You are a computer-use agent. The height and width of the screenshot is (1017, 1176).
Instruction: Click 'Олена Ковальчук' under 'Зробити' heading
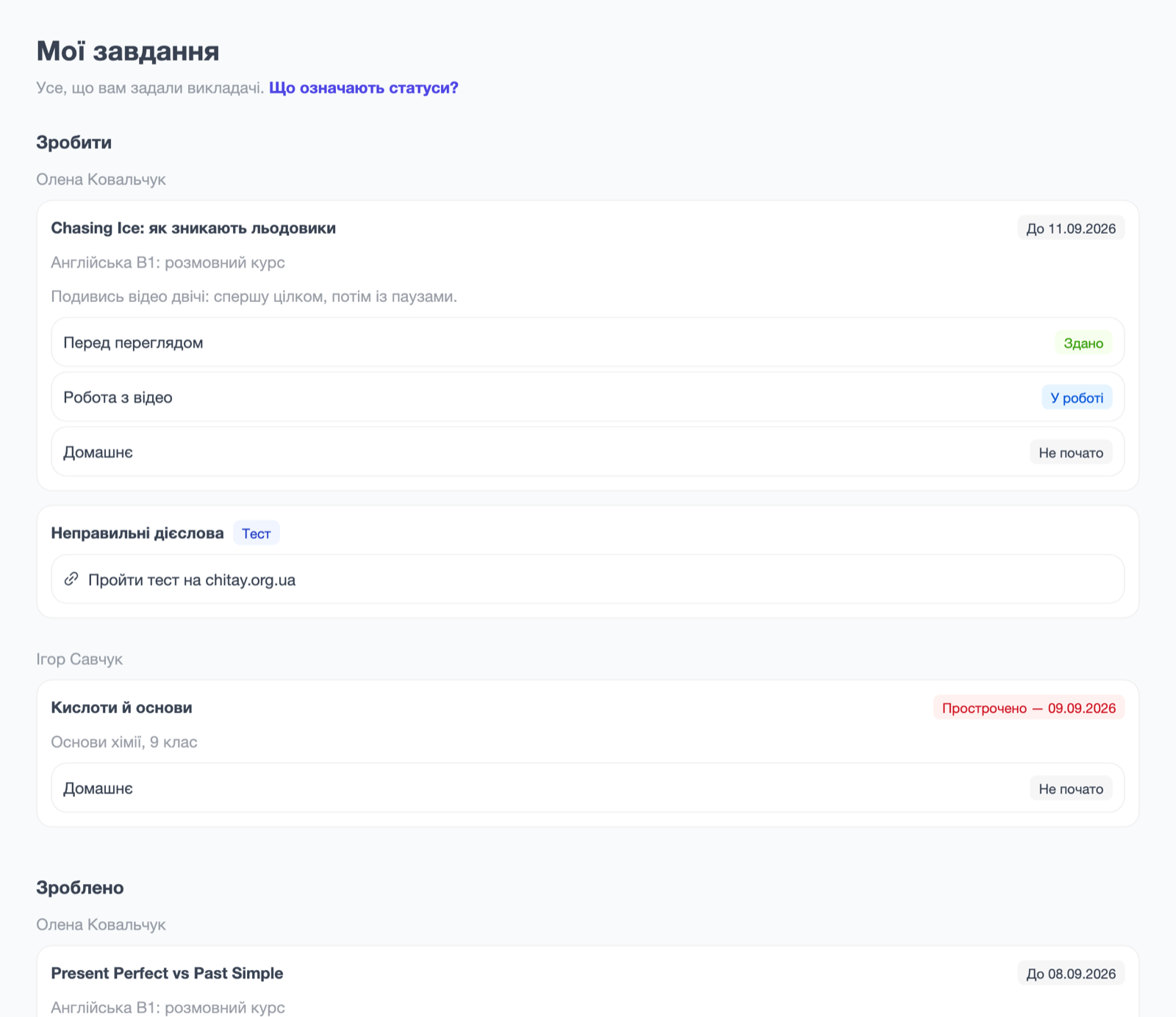click(101, 179)
